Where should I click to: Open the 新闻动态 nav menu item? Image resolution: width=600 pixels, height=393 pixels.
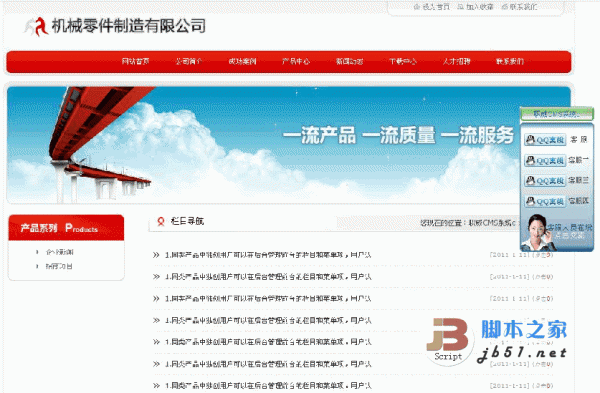[x=349, y=61]
